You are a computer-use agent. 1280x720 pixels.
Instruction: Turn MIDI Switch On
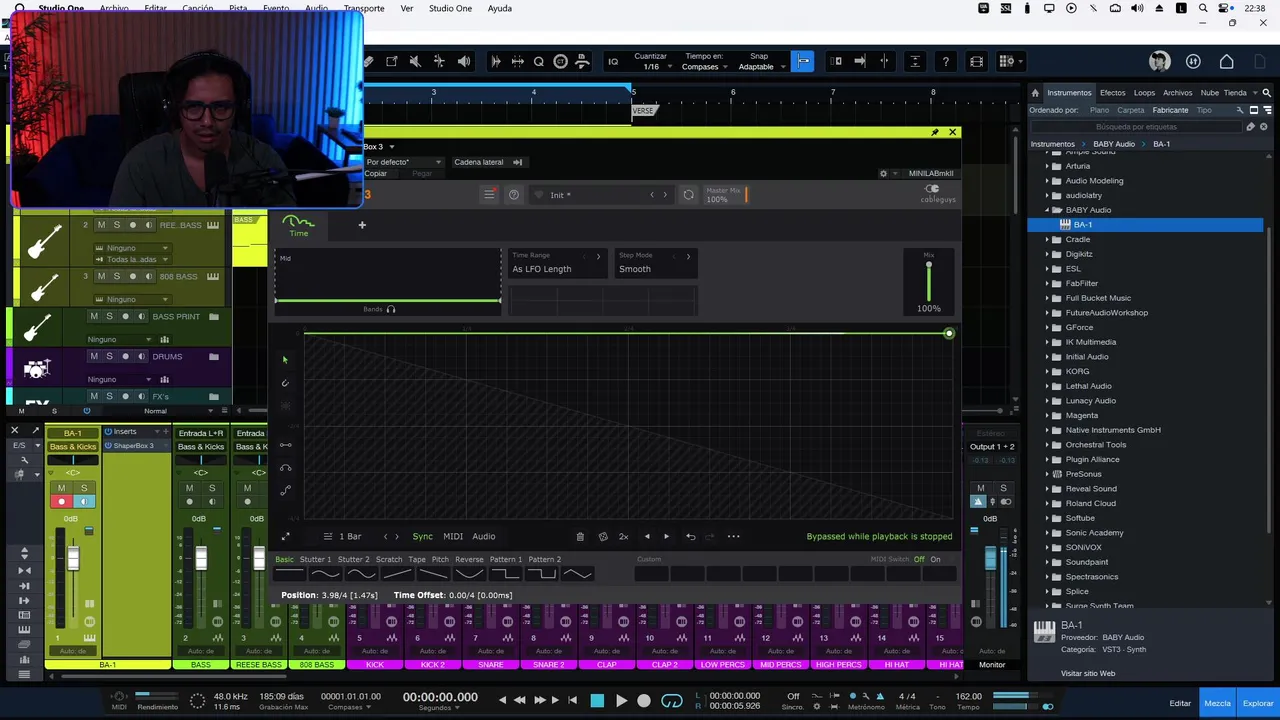click(x=935, y=560)
